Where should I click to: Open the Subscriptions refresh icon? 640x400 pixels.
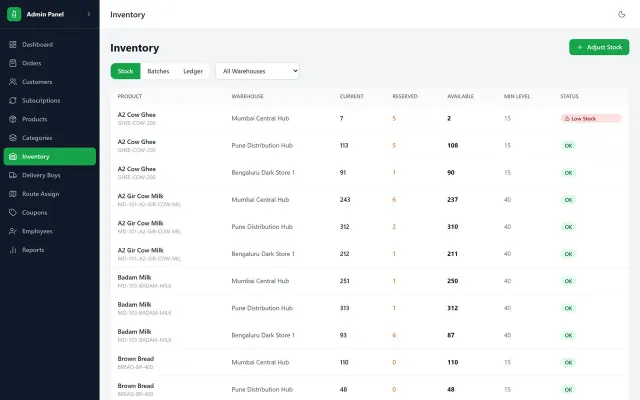(x=13, y=100)
